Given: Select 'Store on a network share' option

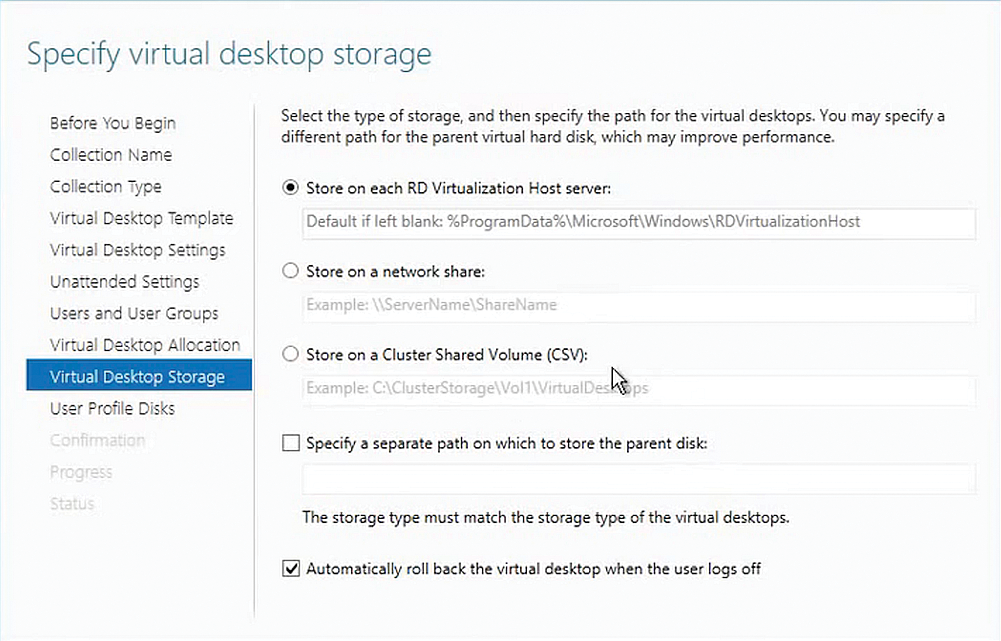Looking at the screenshot, I should pos(290,271).
